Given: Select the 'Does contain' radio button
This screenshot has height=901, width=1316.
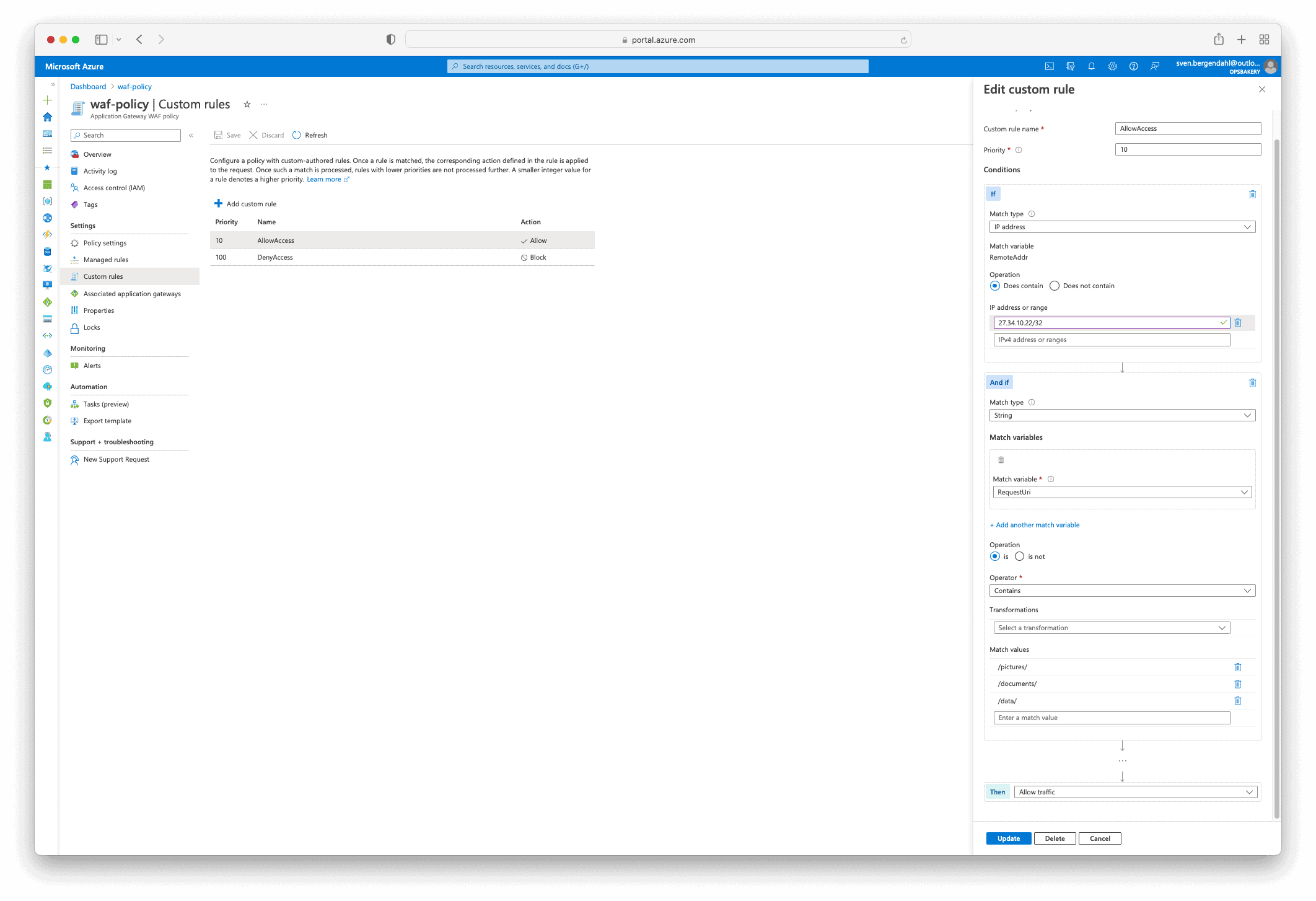Looking at the screenshot, I should pos(995,286).
